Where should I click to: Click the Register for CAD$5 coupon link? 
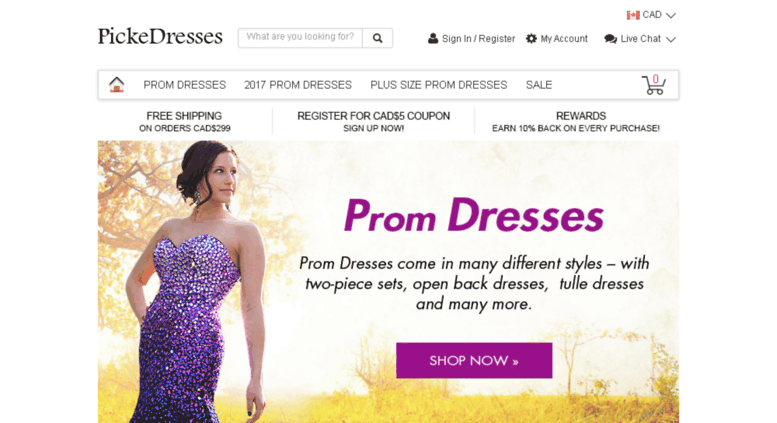coord(374,122)
